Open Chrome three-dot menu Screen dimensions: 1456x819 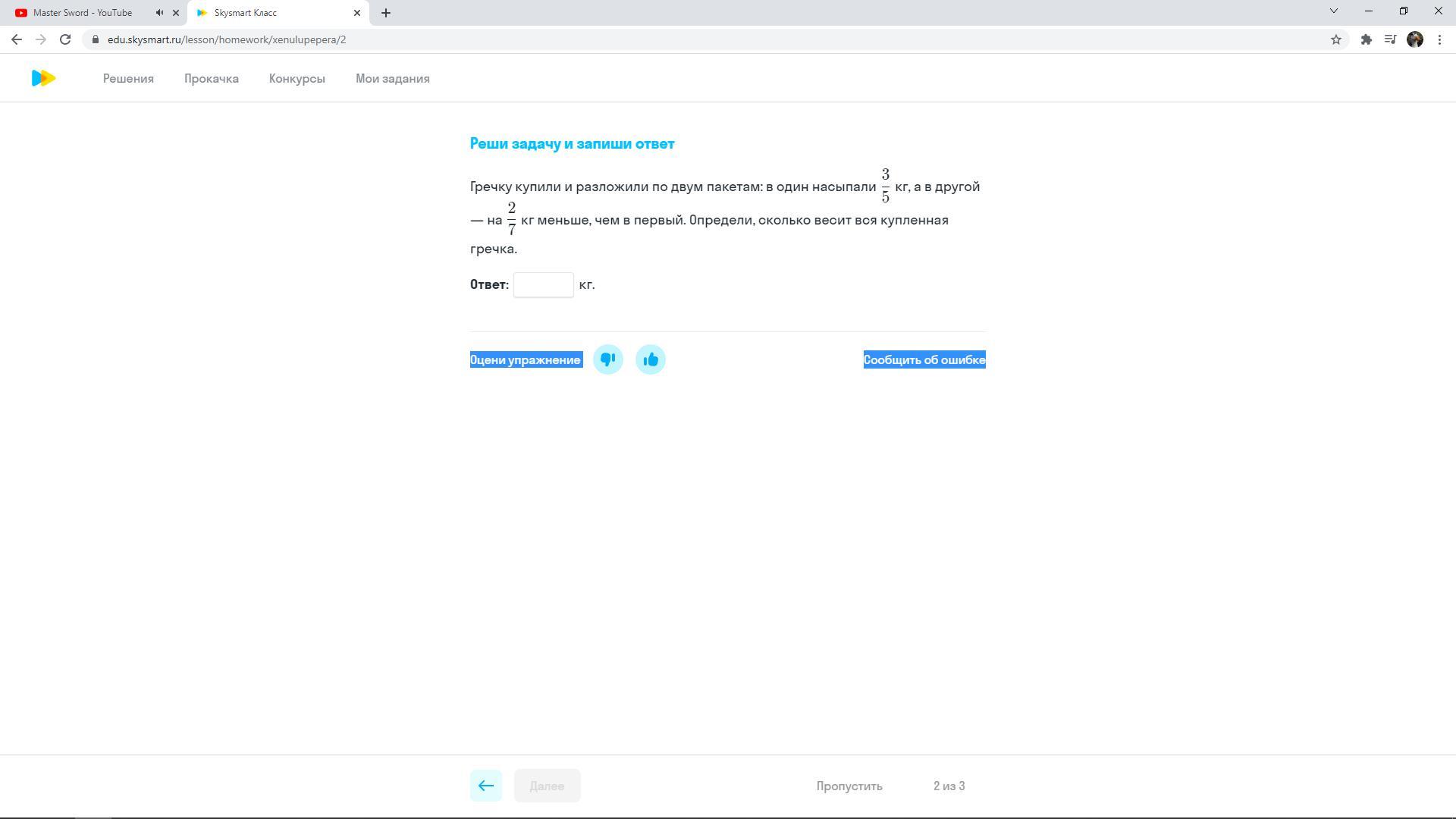pos(1439,39)
